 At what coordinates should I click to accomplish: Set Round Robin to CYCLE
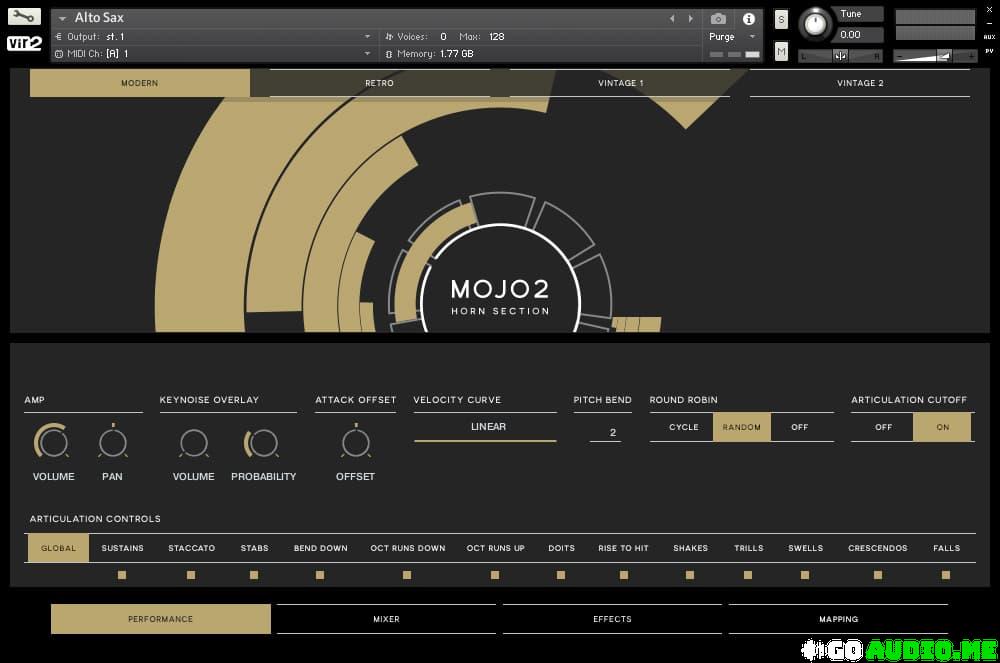click(684, 427)
